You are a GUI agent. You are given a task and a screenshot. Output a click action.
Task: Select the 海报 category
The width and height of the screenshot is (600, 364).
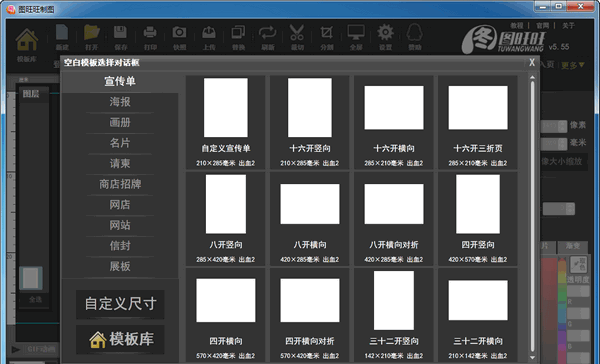point(120,102)
